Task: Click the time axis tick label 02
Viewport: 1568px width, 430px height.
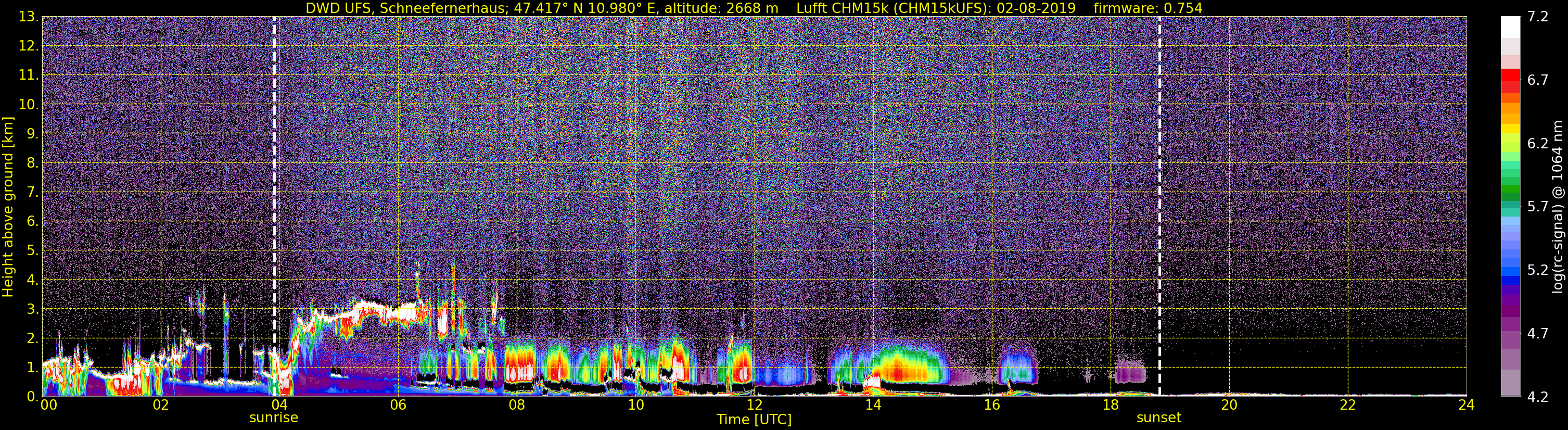Action: pos(160,406)
